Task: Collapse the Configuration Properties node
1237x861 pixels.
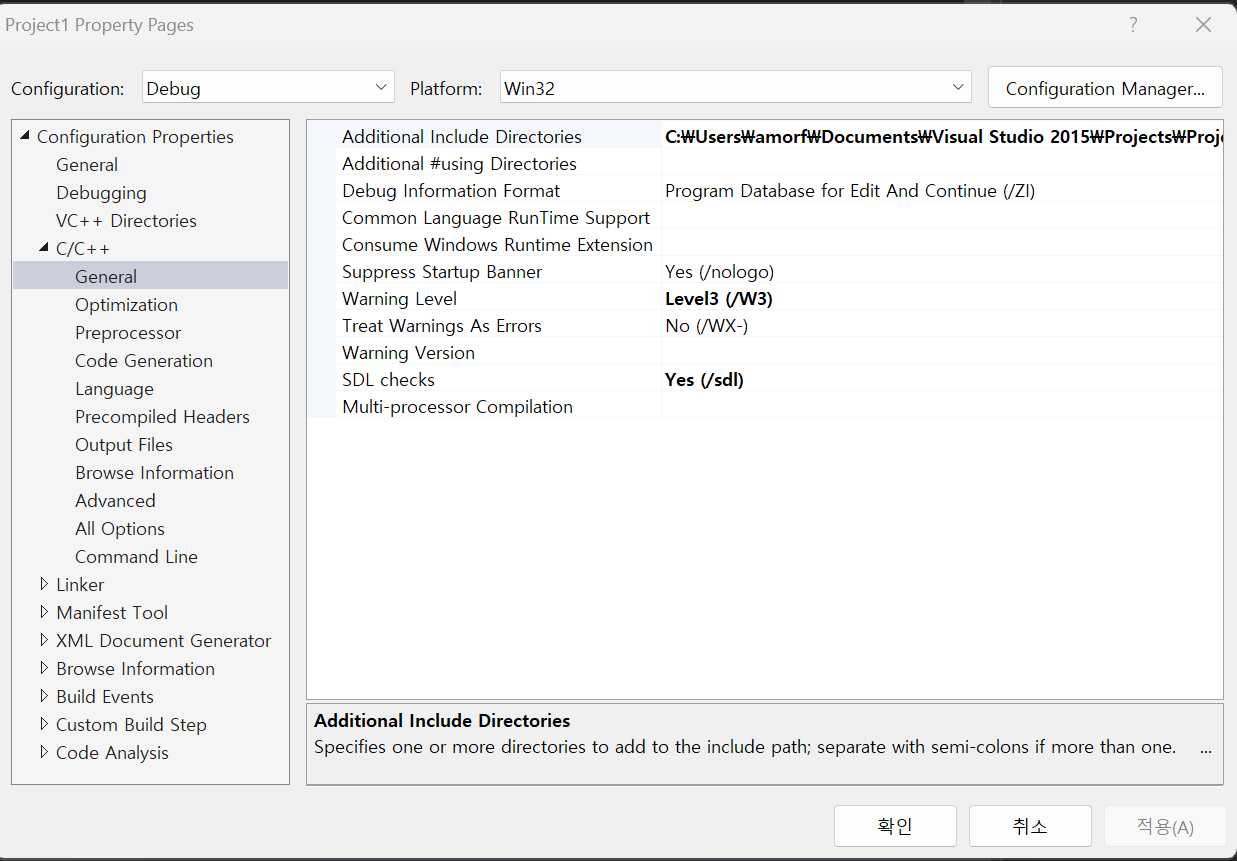Action: tap(24, 136)
